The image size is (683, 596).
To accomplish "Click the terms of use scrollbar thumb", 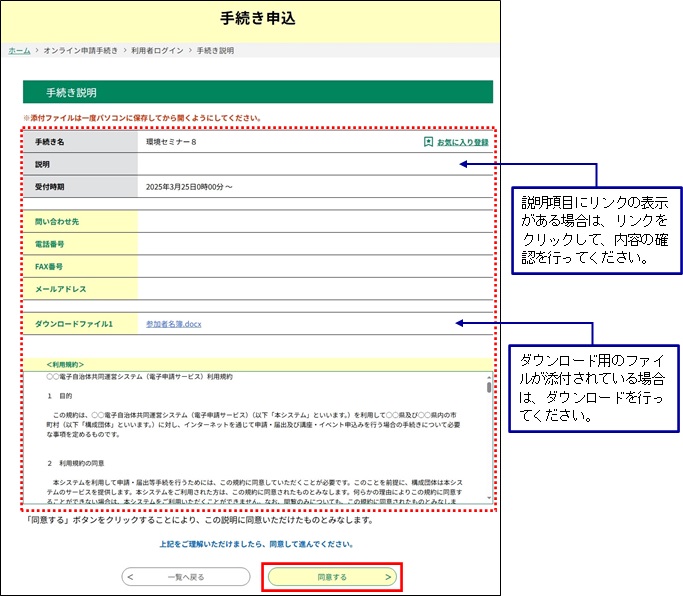I will tap(489, 387).
